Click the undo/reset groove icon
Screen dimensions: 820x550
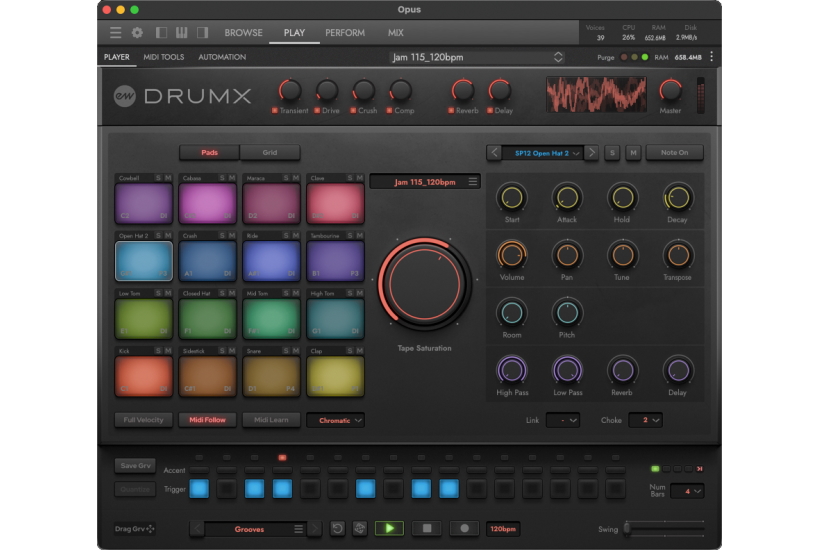coord(337,529)
